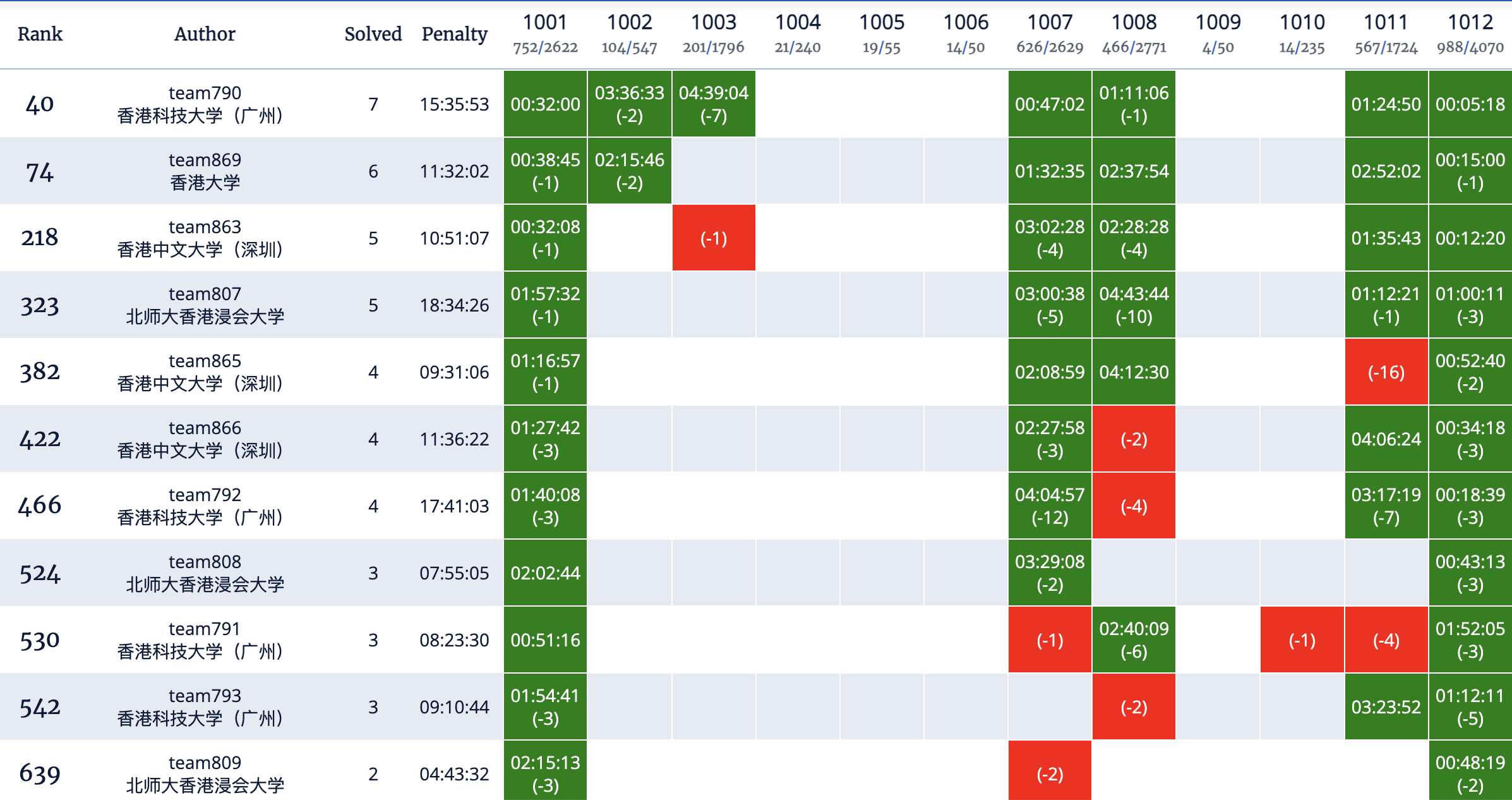This screenshot has height=800, width=1512.
Task: Click the Author column header
Action: [205, 34]
